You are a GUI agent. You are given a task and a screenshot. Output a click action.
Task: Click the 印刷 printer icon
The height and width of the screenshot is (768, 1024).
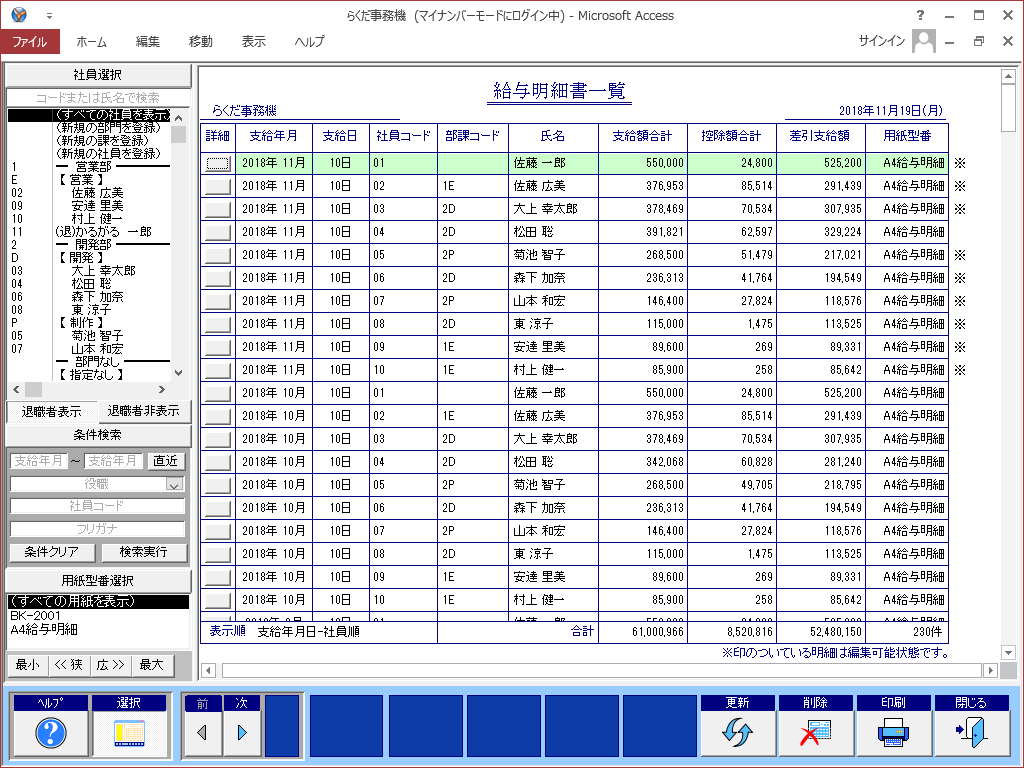click(x=893, y=733)
